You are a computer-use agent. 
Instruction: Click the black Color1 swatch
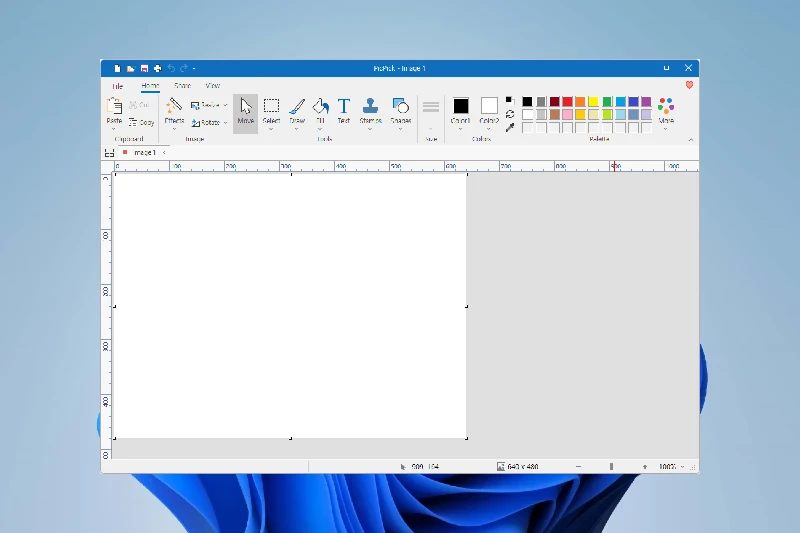[x=461, y=106]
